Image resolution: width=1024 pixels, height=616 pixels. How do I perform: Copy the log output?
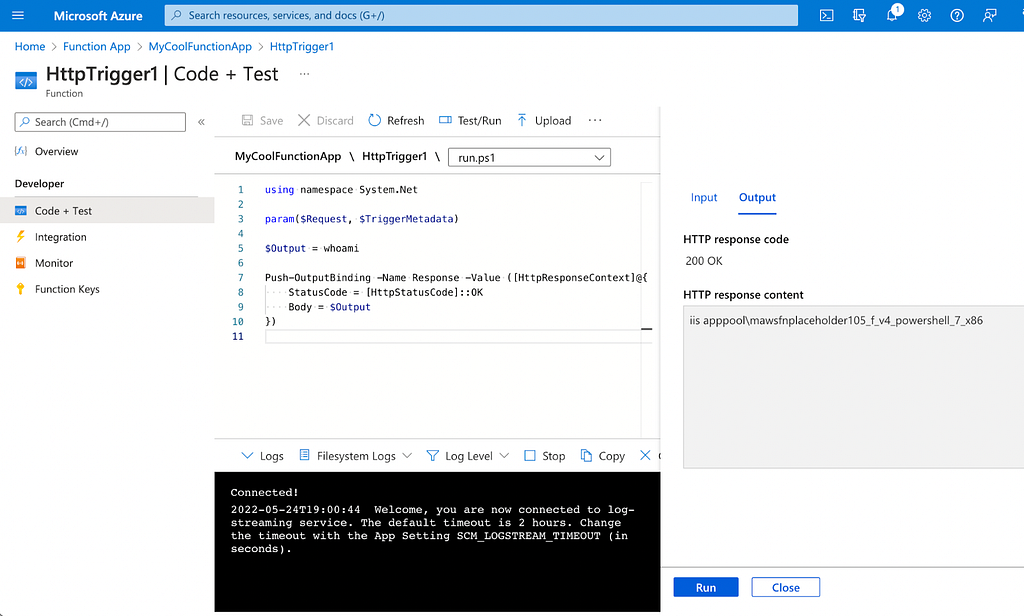coord(603,455)
